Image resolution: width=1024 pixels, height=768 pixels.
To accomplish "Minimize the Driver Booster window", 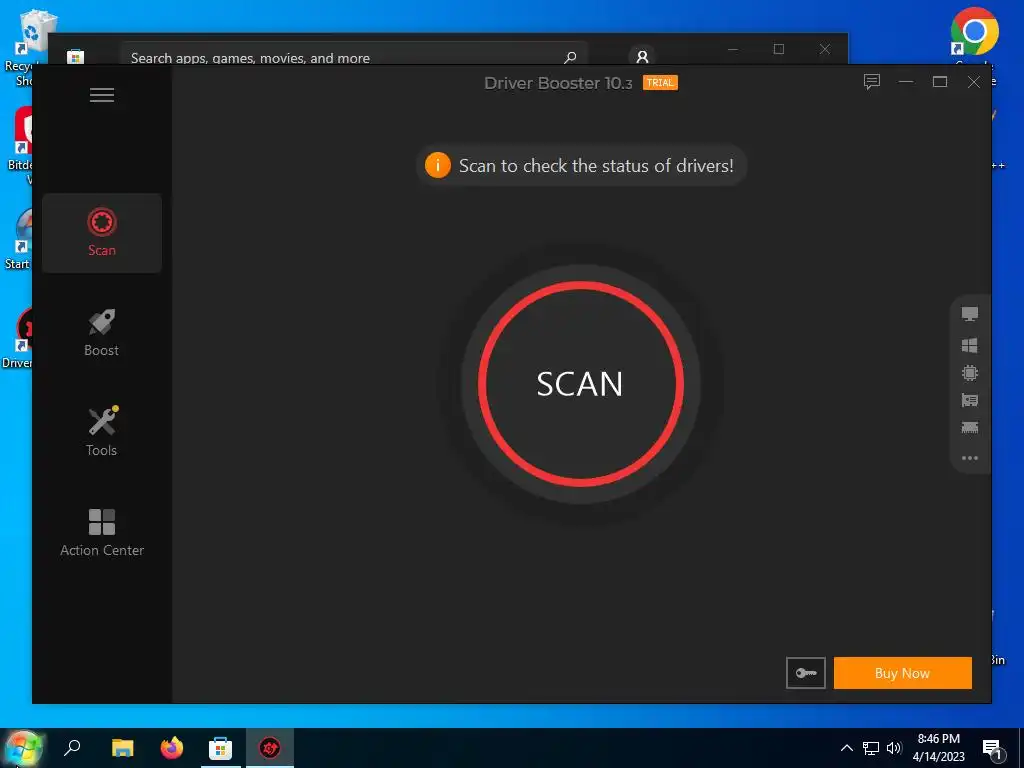I will click(906, 82).
